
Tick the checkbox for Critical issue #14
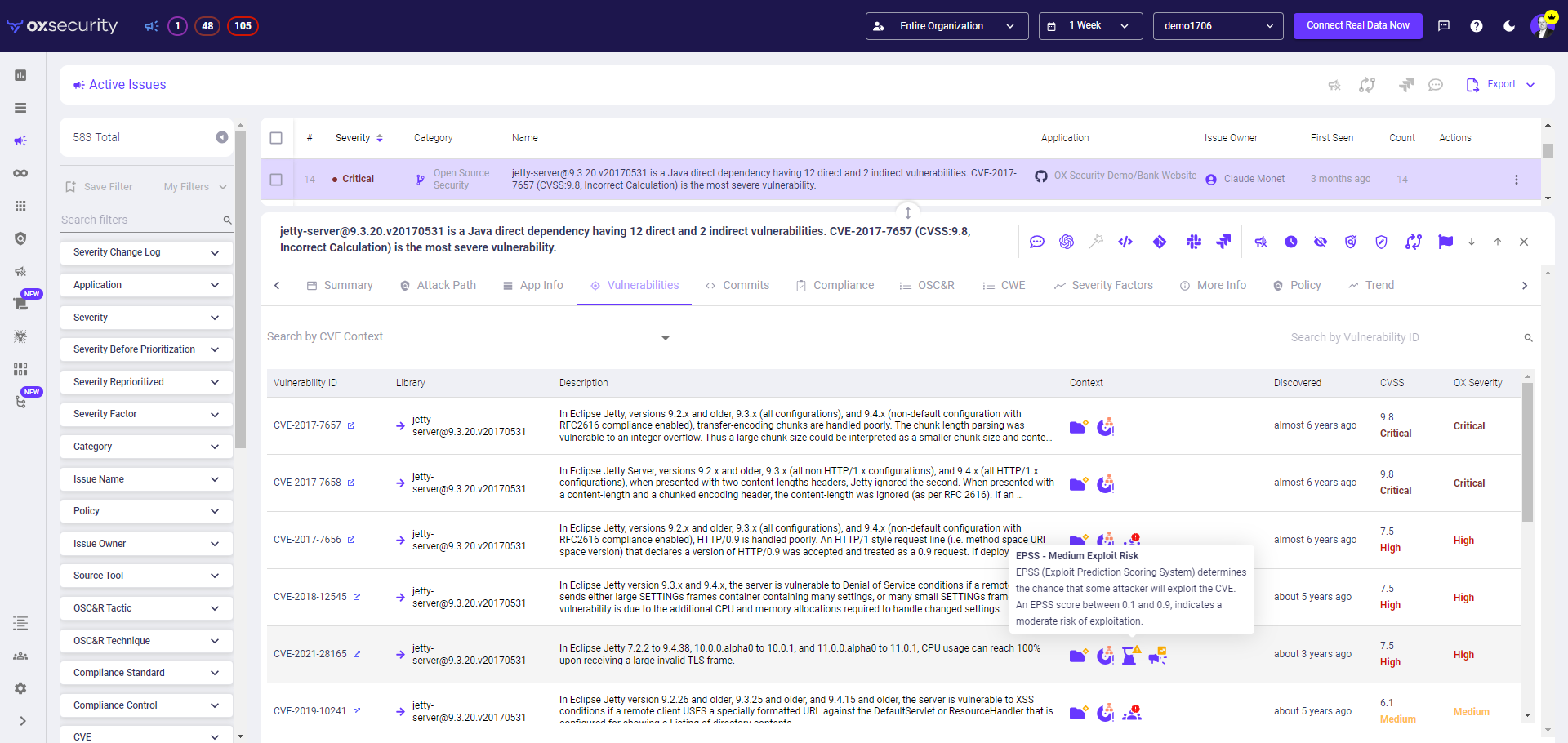pyautogui.click(x=276, y=179)
